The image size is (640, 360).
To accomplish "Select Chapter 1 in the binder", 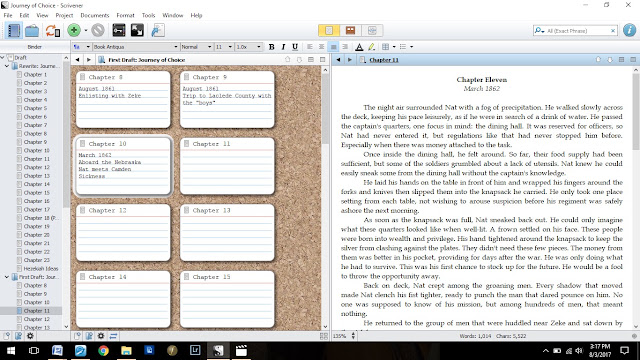I will [35, 74].
